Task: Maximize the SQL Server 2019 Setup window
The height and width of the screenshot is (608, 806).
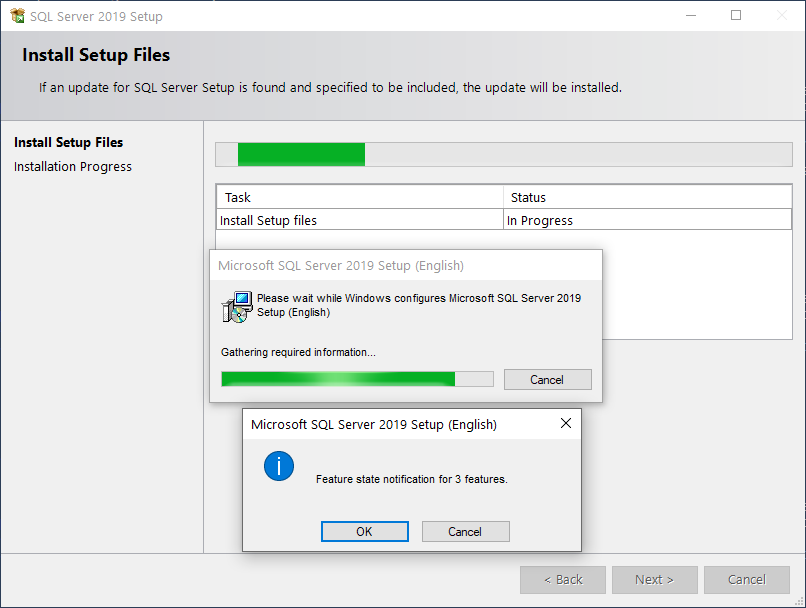Action: tap(736, 15)
